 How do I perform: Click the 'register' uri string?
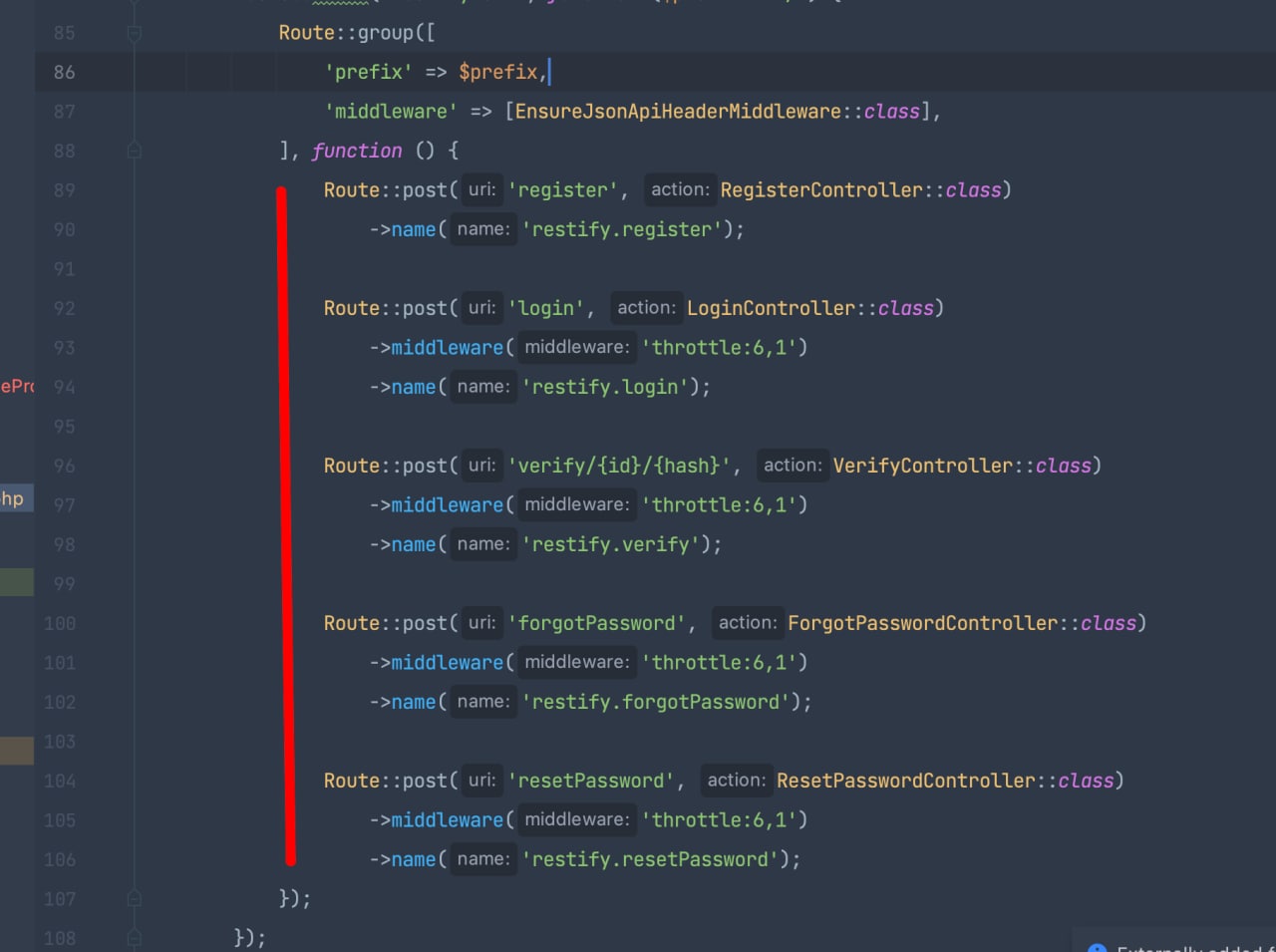click(563, 190)
